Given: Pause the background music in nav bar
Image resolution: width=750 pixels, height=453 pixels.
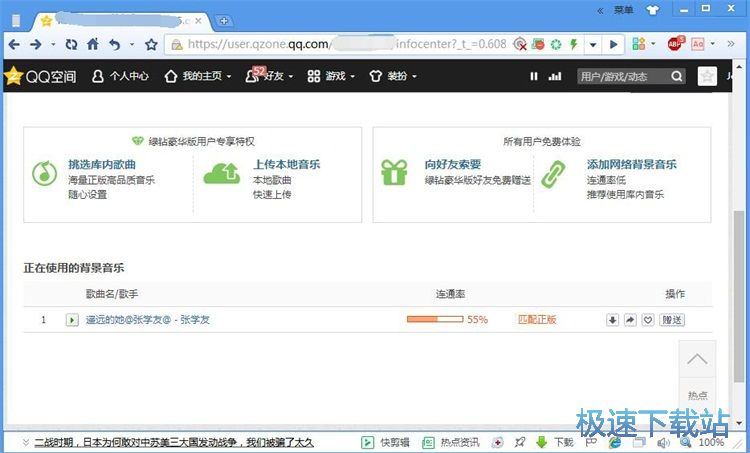Looking at the screenshot, I should click(x=534, y=76).
